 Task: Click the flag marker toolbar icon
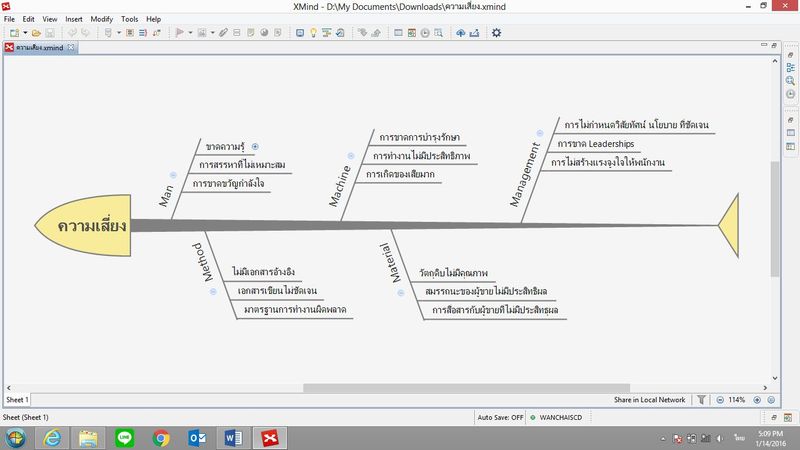180,33
